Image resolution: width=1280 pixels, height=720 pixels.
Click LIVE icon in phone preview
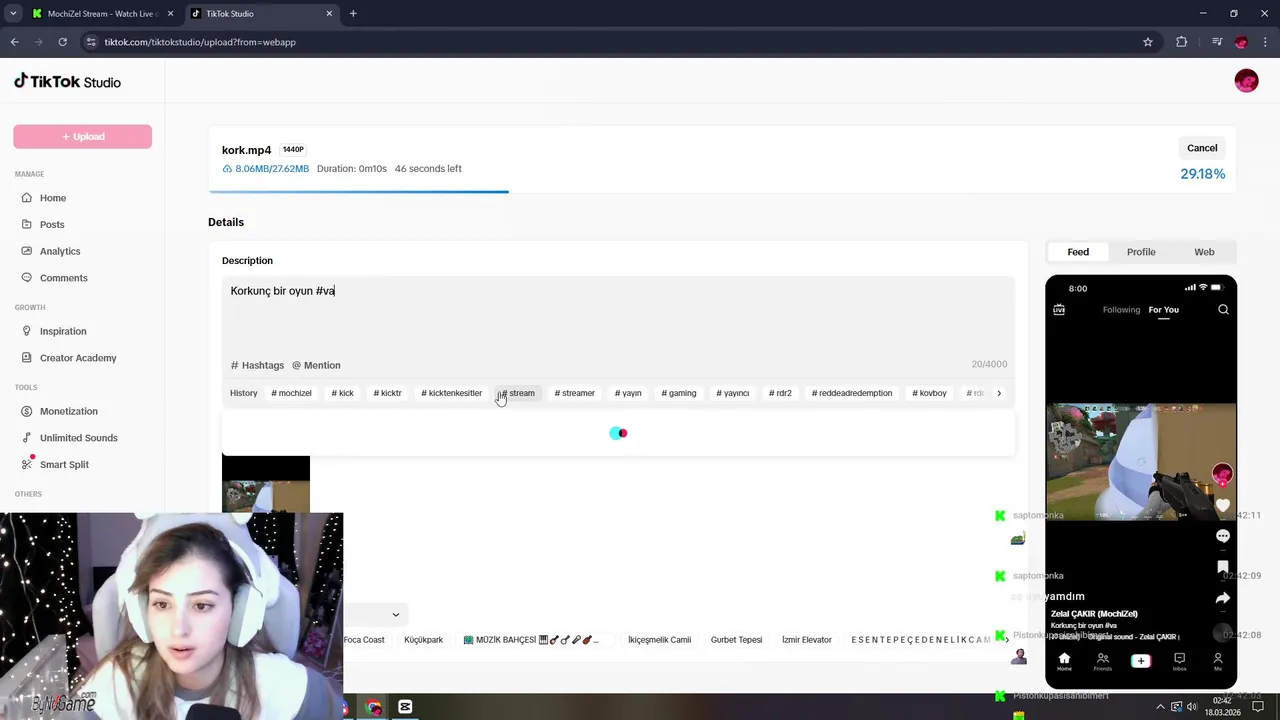(x=1059, y=310)
